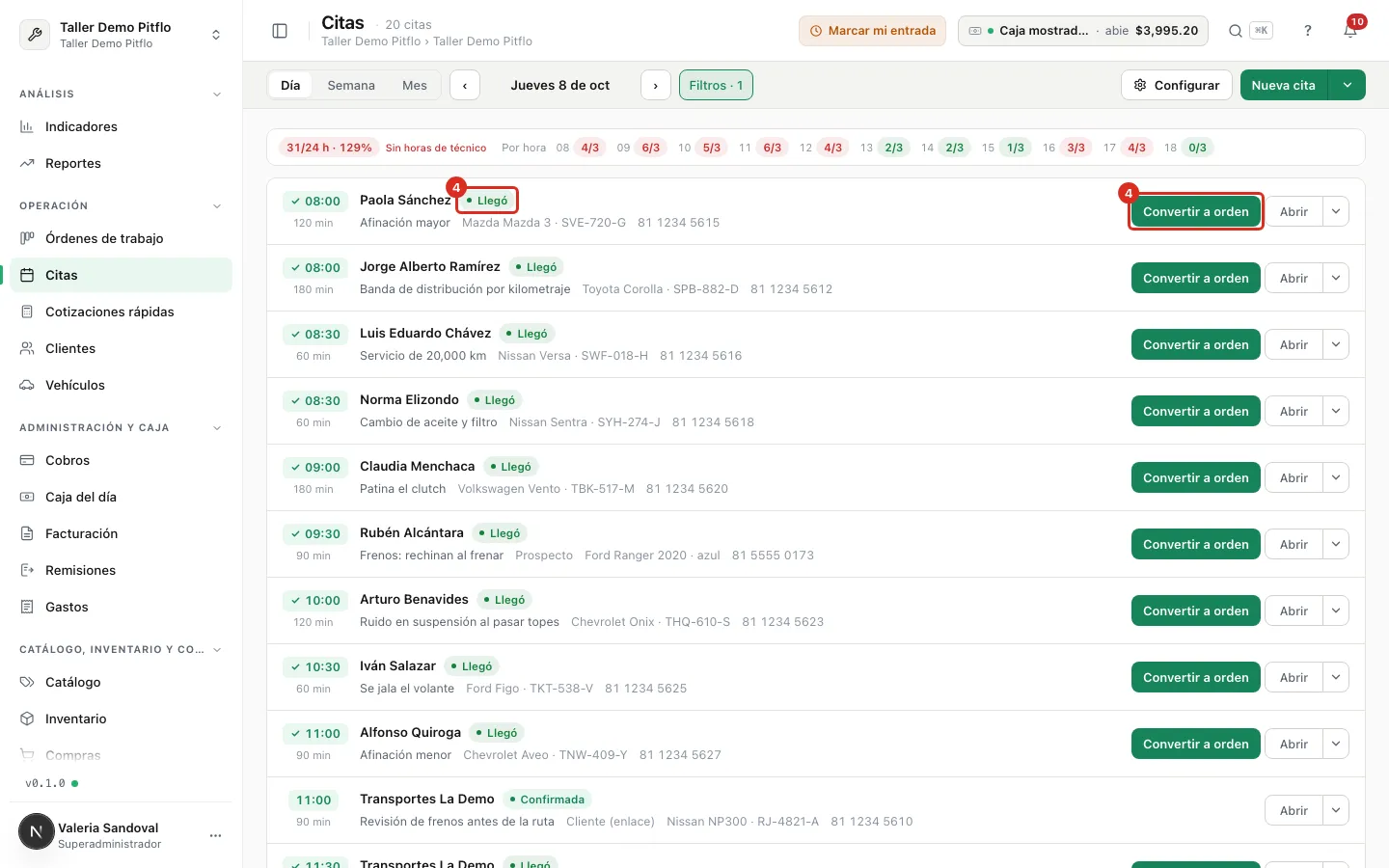
Task: Open the Taller Demo Pitflo workshop switcher
Action: point(121,35)
